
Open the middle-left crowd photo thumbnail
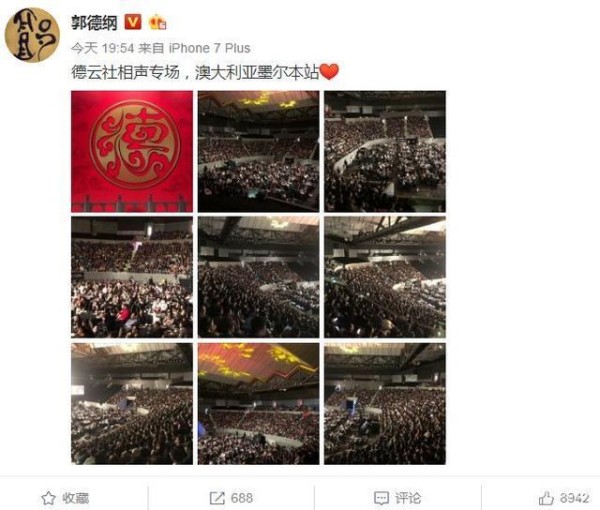[x=132, y=277]
